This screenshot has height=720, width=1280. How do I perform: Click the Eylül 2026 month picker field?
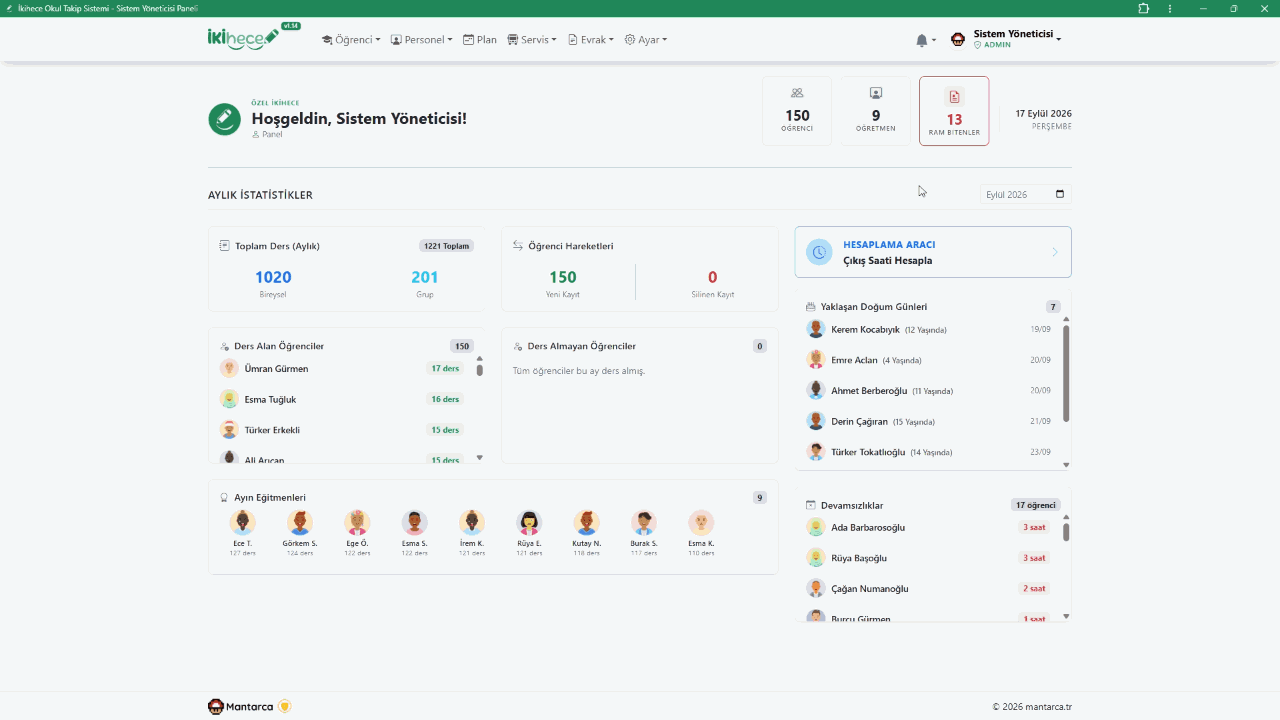tap(1025, 194)
